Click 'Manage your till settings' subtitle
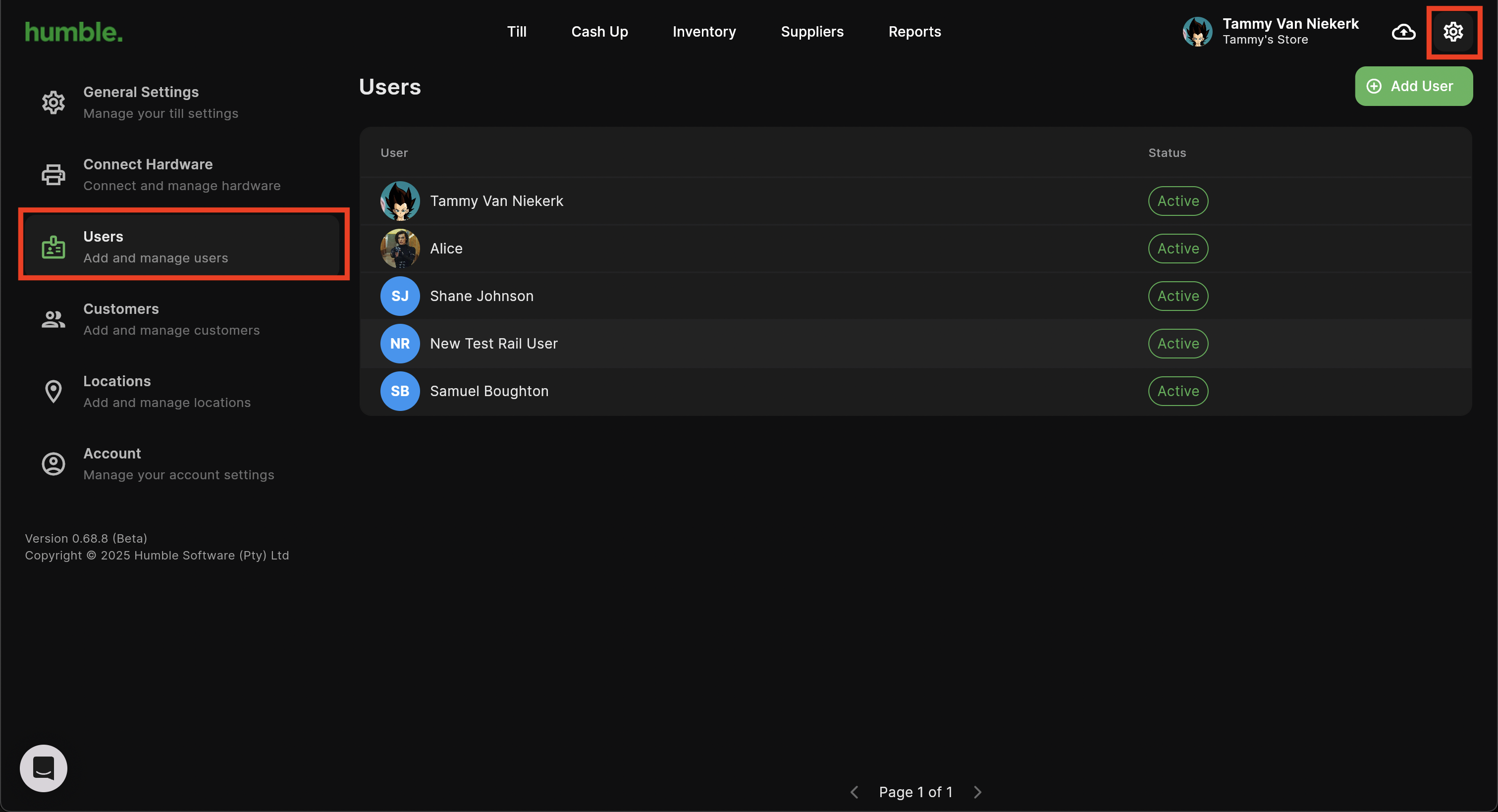 click(x=160, y=113)
